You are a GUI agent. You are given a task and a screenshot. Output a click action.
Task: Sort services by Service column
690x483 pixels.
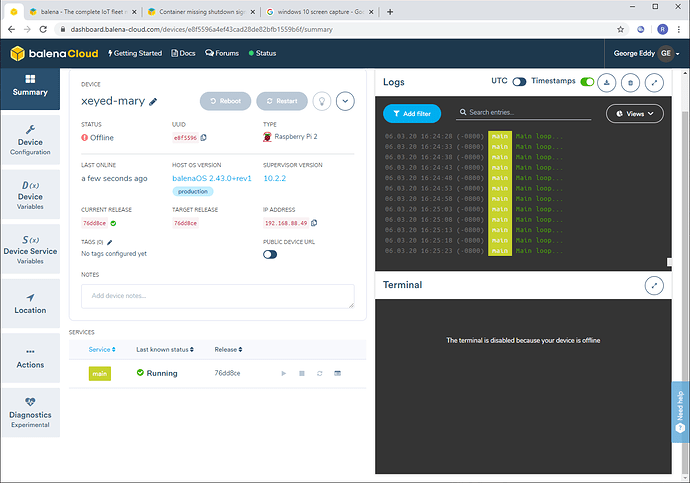(x=102, y=350)
